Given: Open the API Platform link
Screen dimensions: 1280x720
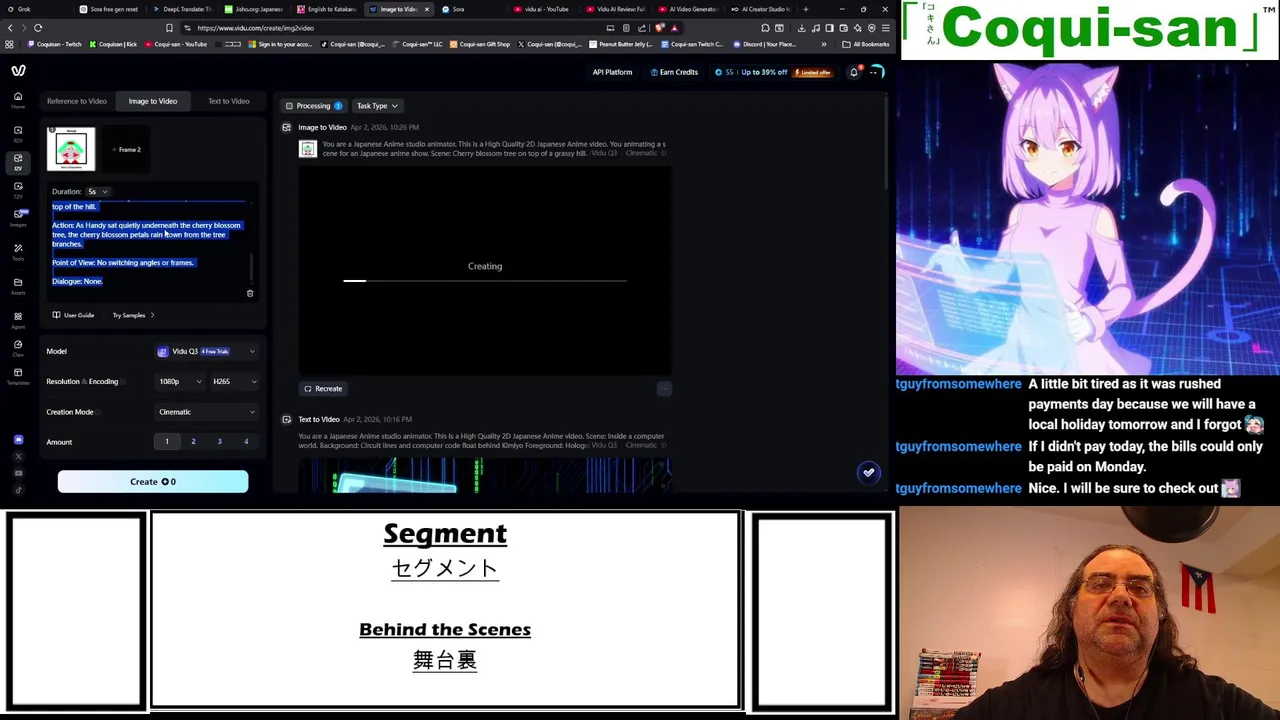Looking at the screenshot, I should click(612, 72).
